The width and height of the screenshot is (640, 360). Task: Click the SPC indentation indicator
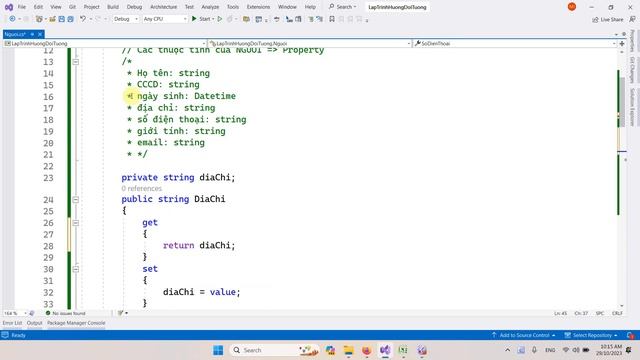(600, 313)
